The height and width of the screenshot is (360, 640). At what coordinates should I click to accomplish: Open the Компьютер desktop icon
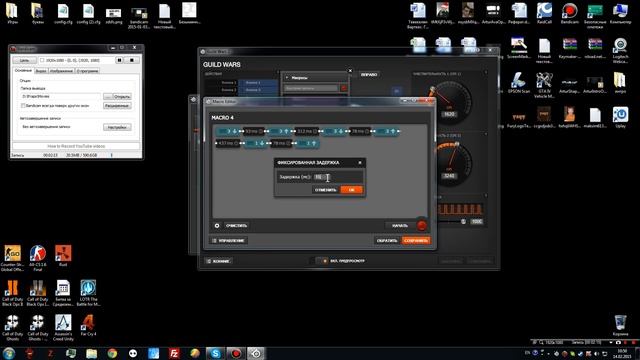pyautogui.click(x=620, y=13)
